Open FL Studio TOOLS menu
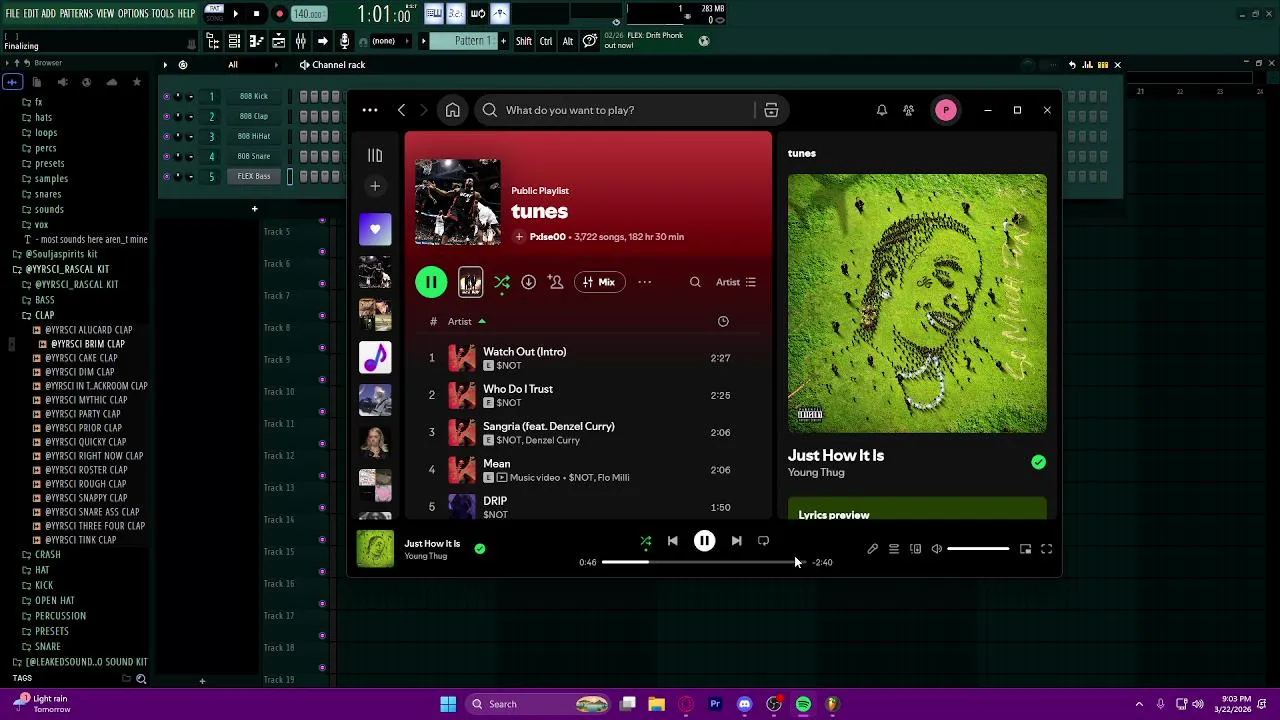 163,14
